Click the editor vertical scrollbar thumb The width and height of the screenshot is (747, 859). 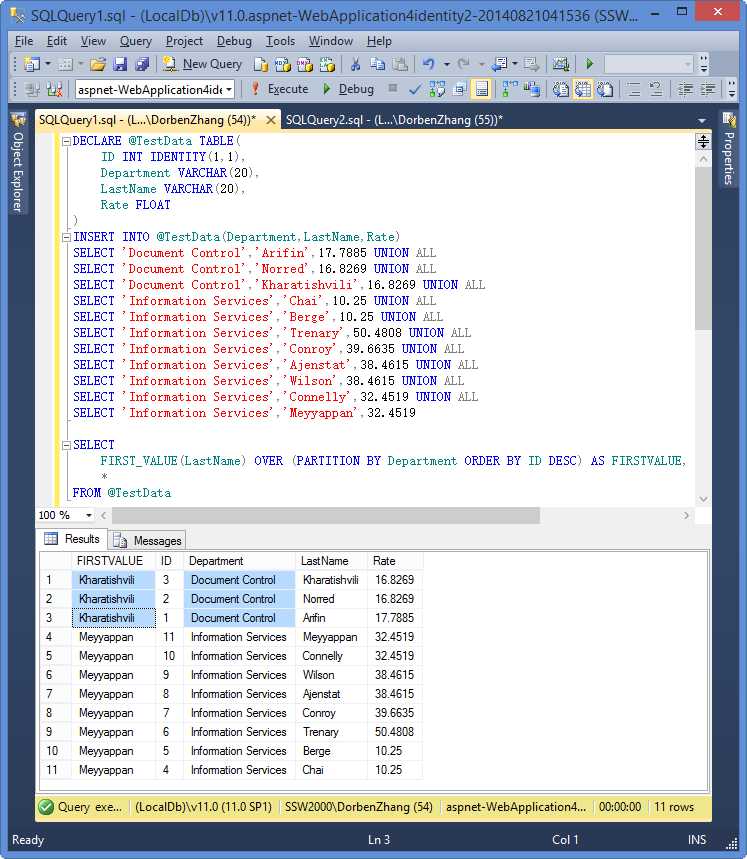coord(703,248)
